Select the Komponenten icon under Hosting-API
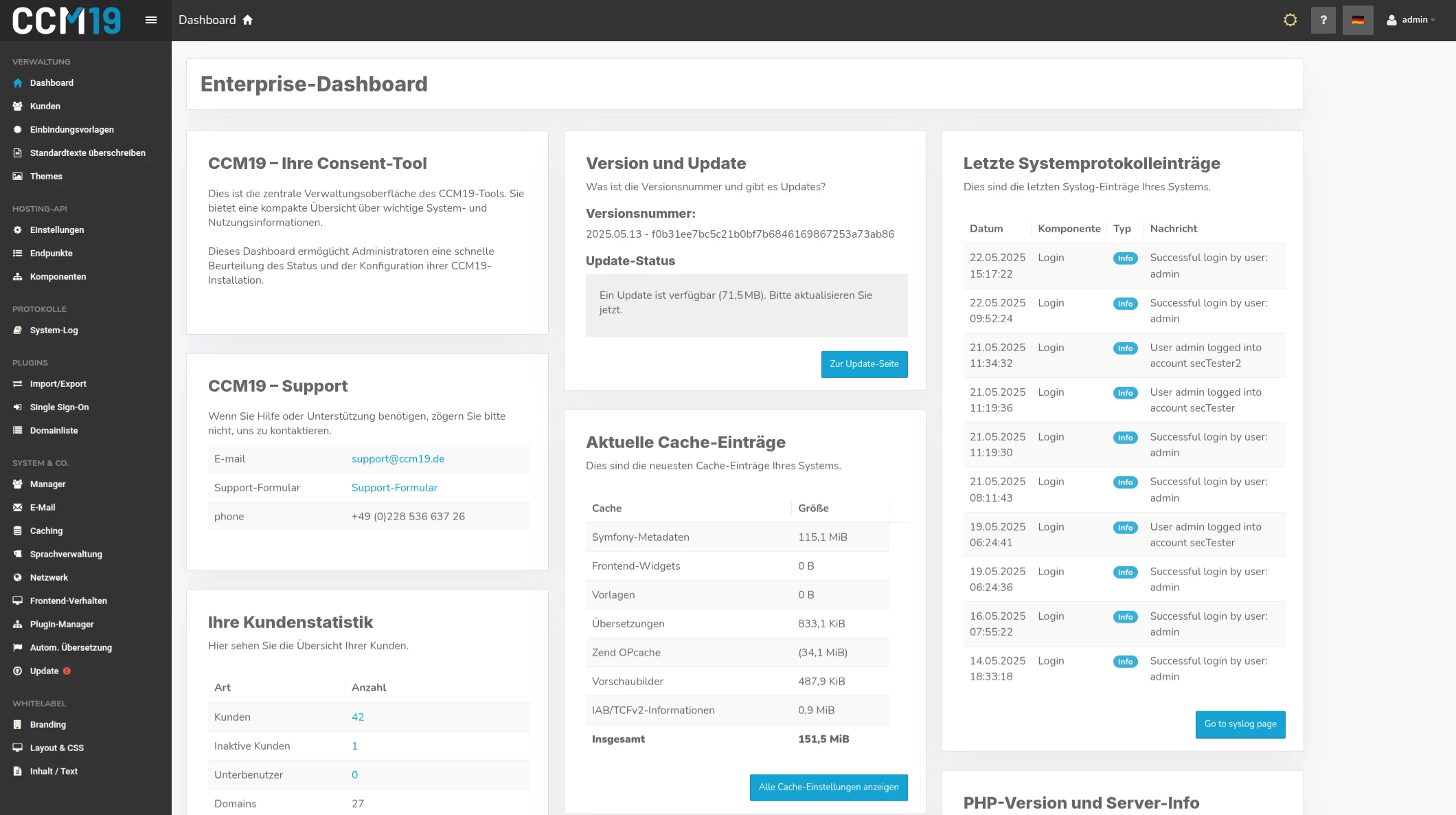Screen dimensions: 1456x815 [x=17, y=276]
